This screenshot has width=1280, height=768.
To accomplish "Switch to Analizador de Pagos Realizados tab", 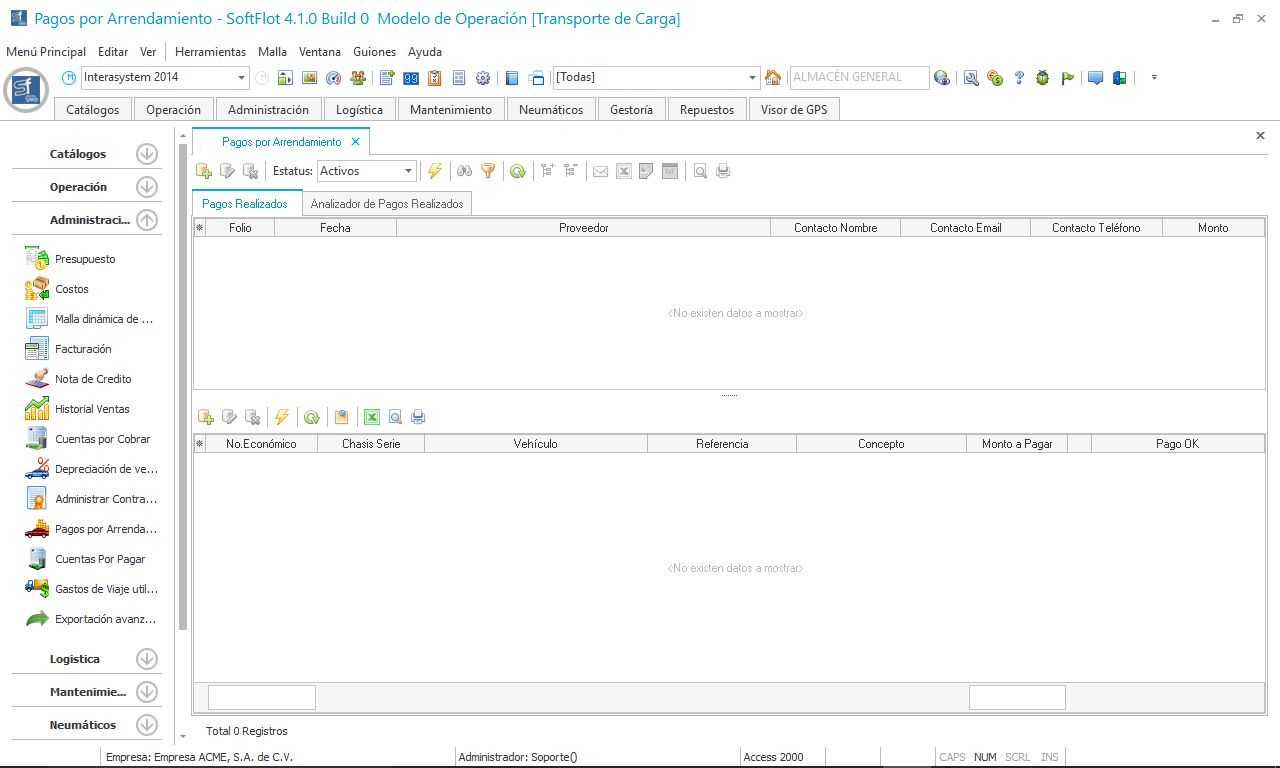I will tap(387, 204).
